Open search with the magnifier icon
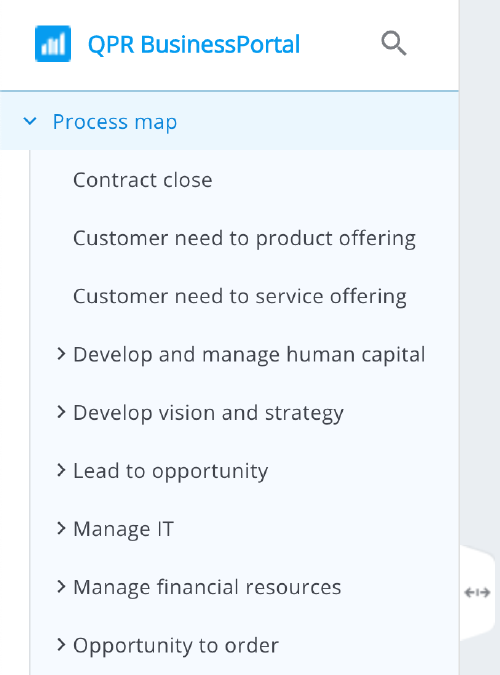The height and width of the screenshot is (675, 500). click(394, 43)
